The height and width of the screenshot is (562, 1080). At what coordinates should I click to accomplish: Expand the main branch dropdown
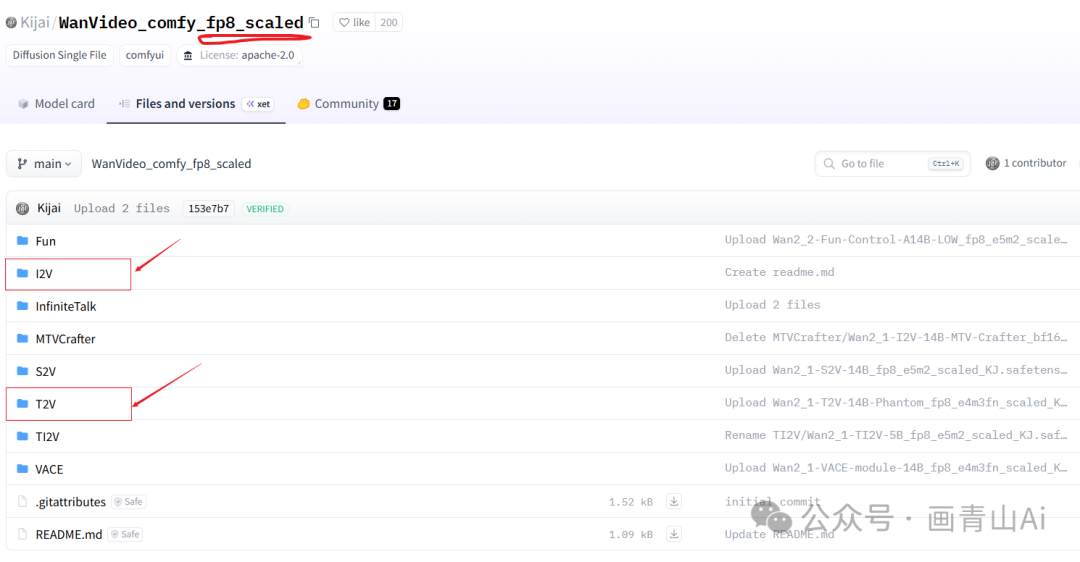pos(44,164)
